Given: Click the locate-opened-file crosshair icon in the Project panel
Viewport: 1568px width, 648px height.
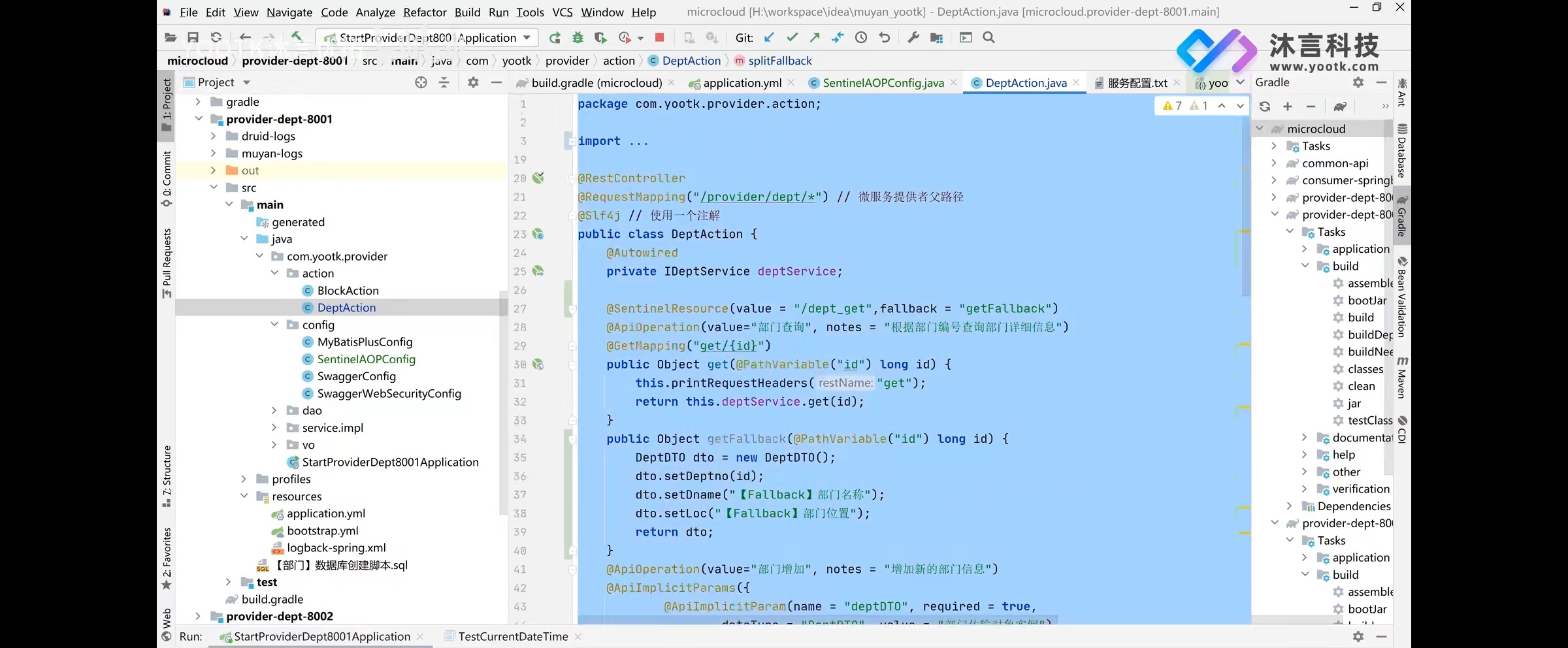Looking at the screenshot, I should click(421, 82).
